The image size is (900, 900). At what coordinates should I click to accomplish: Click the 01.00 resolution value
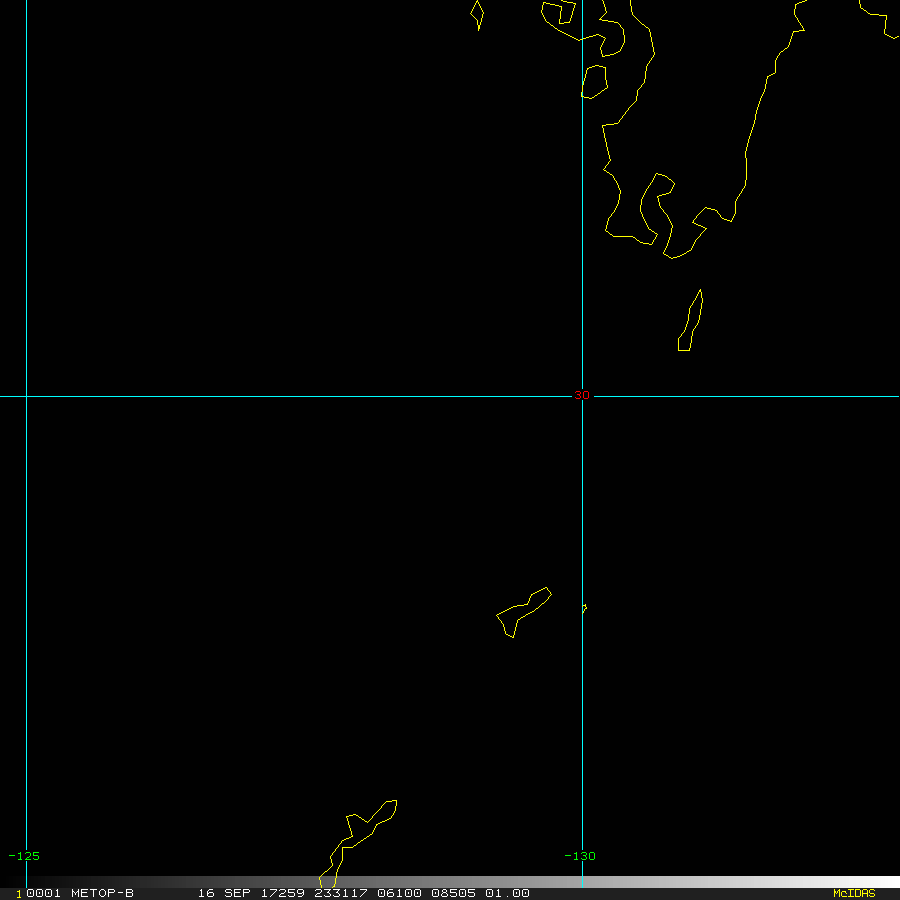[507, 893]
